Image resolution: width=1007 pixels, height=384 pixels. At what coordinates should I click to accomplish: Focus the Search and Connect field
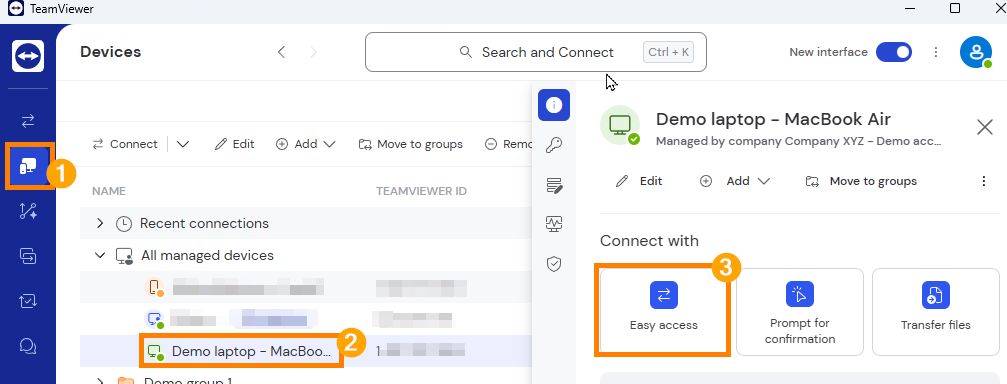[x=536, y=52]
